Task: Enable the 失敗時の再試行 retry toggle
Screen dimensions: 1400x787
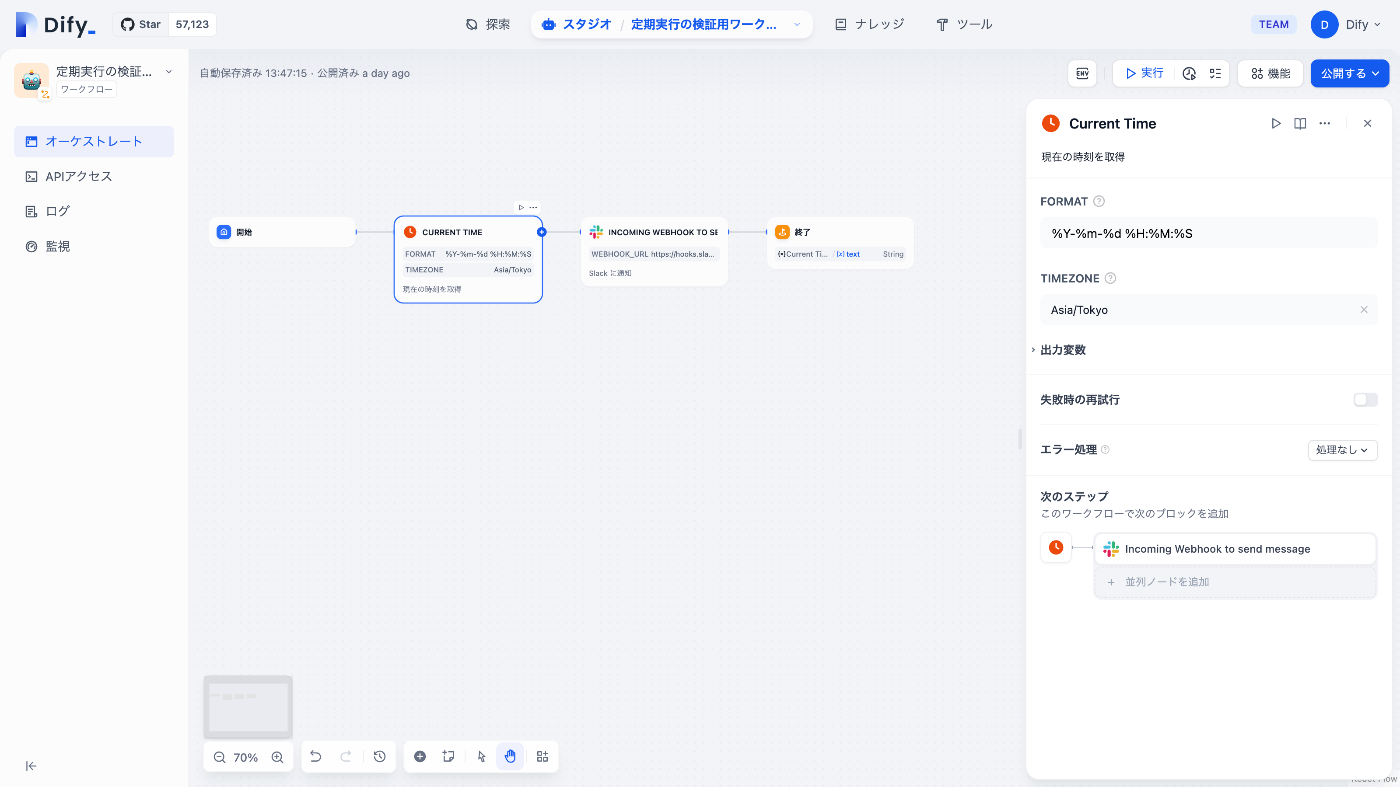Action: (x=1364, y=399)
